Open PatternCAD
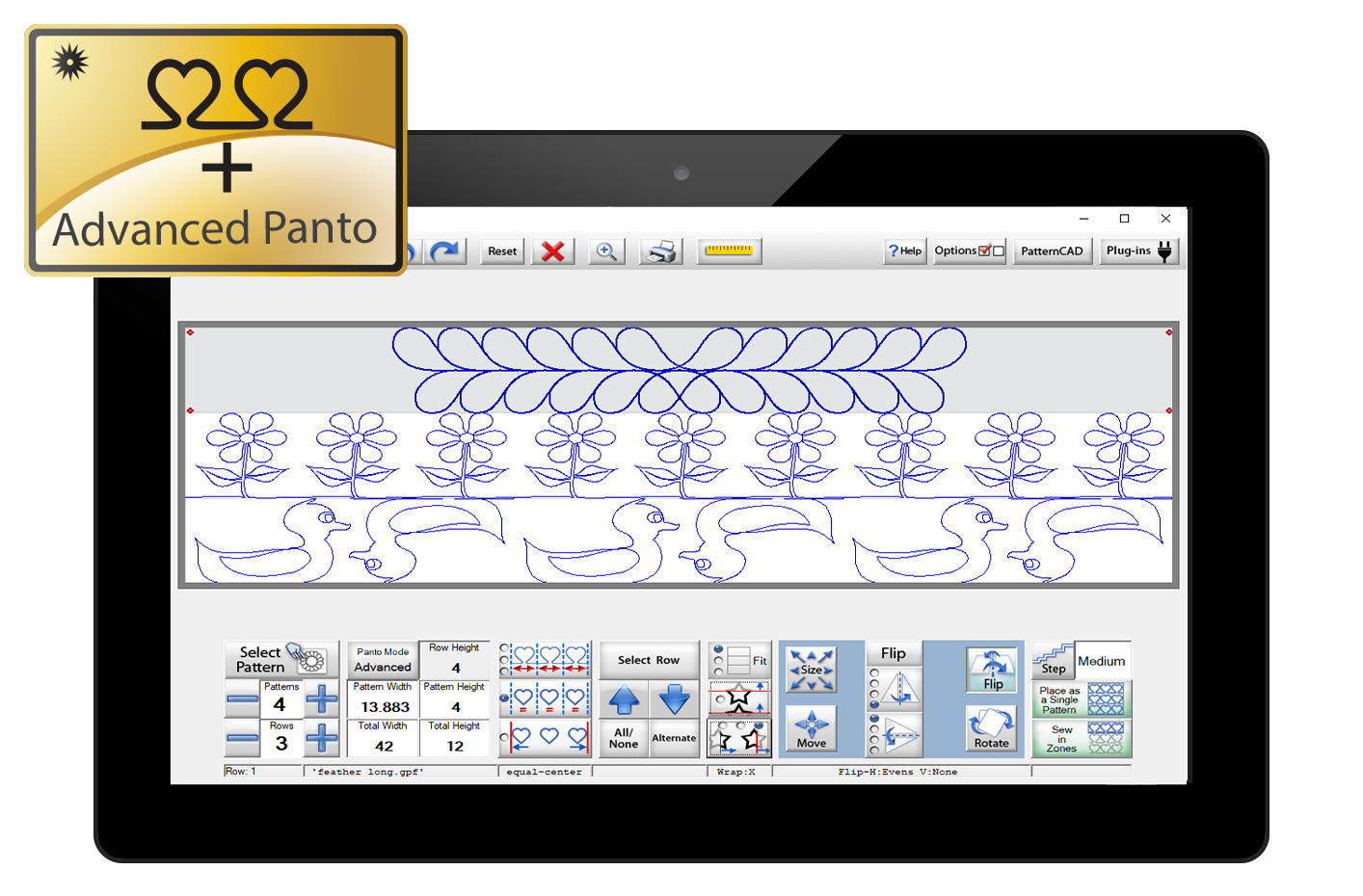Screen dimensions: 1363x896 (1052, 251)
